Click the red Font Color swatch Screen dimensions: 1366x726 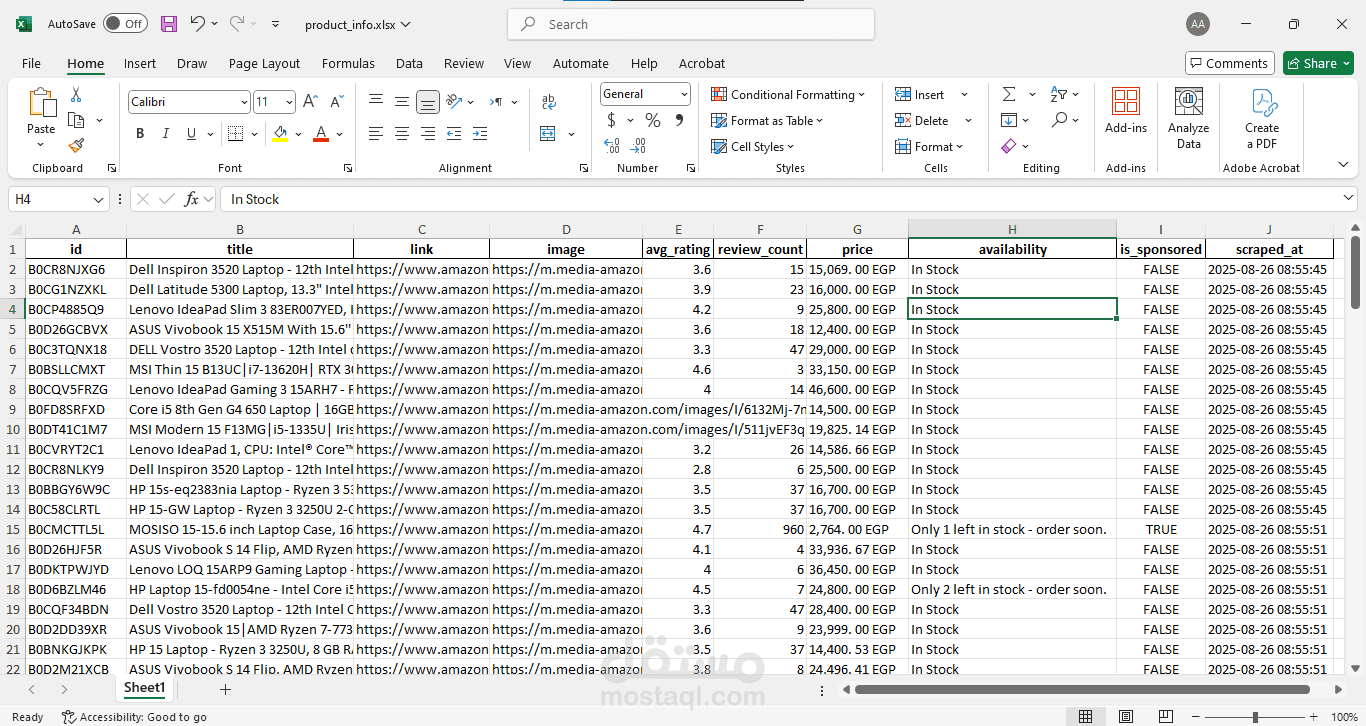coord(321,134)
